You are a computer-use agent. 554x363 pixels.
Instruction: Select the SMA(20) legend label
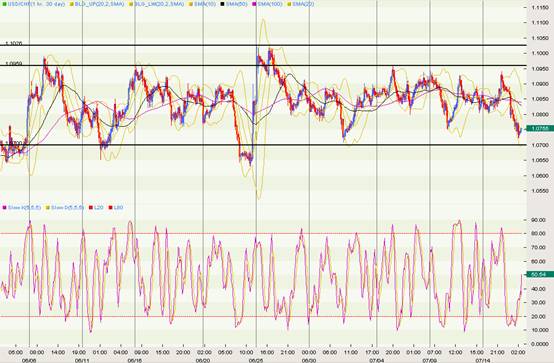tap(303, 4)
